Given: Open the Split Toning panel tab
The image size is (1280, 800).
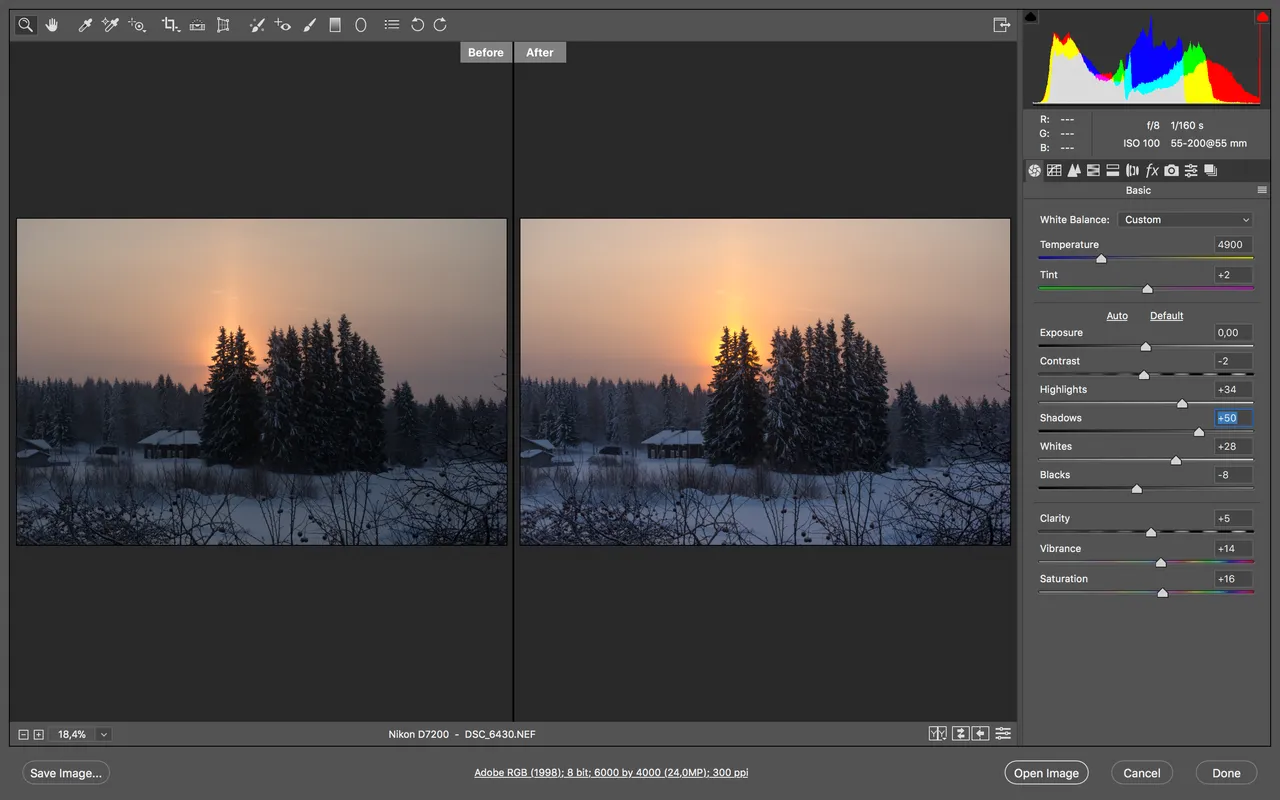Looking at the screenshot, I should tap(1113, 171).
